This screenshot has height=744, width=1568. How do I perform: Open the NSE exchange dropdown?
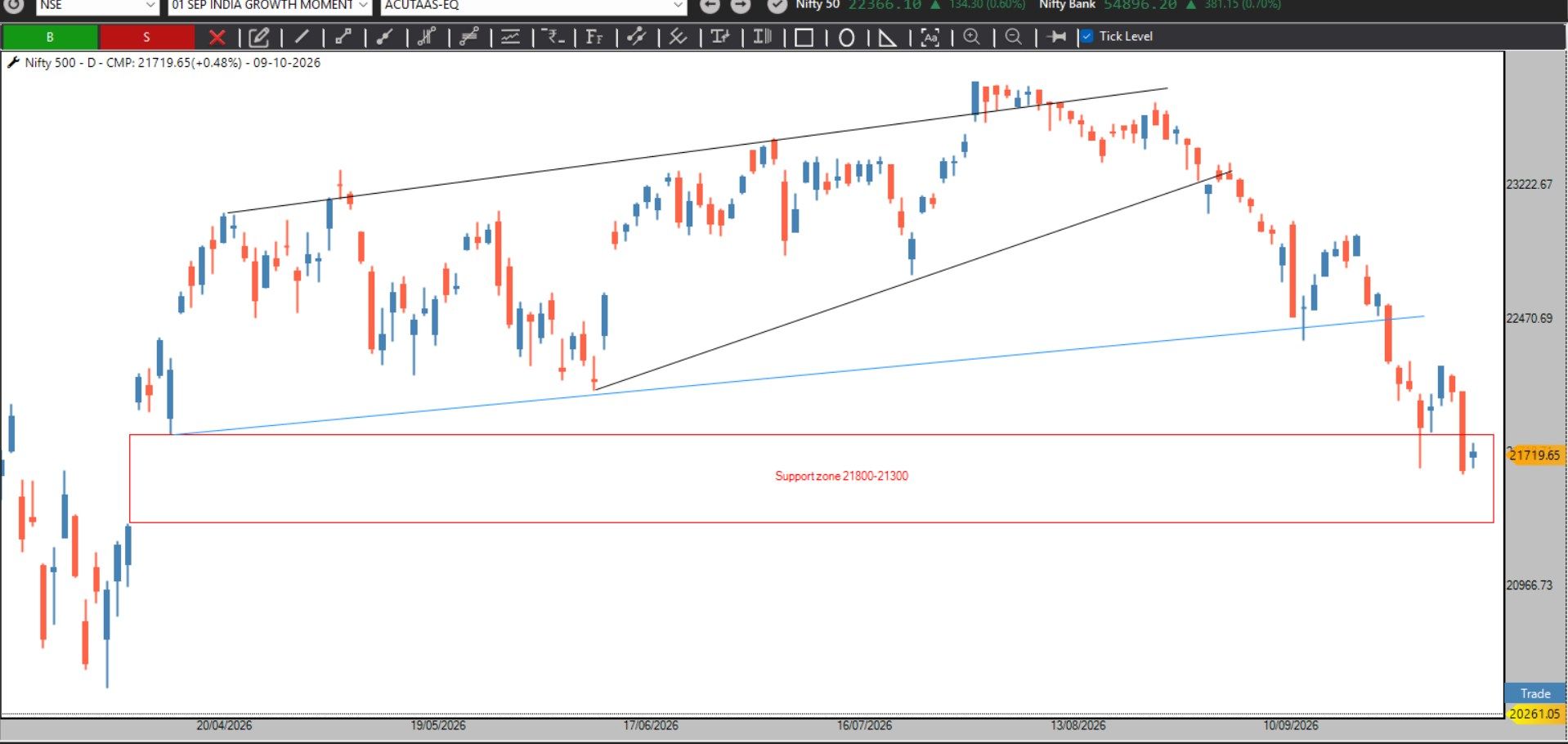coord(97,6)
